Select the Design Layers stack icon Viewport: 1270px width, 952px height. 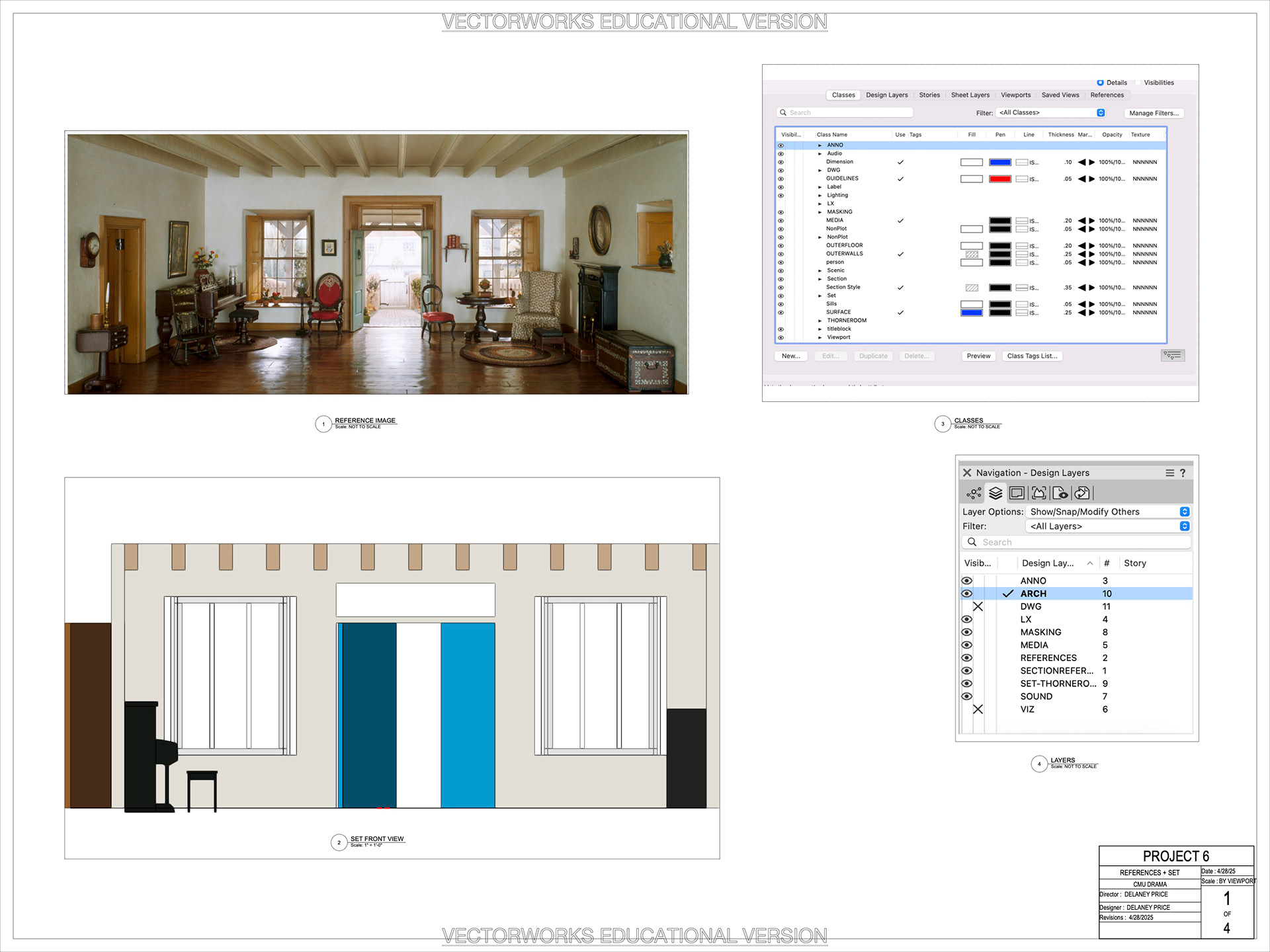995,493
